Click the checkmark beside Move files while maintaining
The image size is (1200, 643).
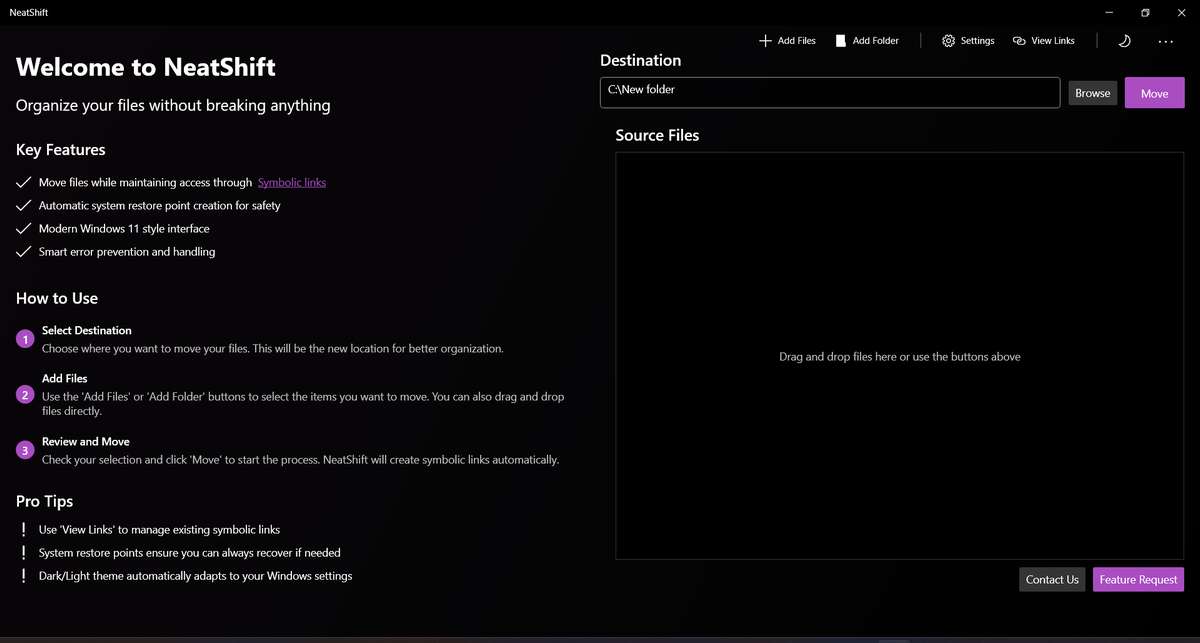click(x=24, y=183)
